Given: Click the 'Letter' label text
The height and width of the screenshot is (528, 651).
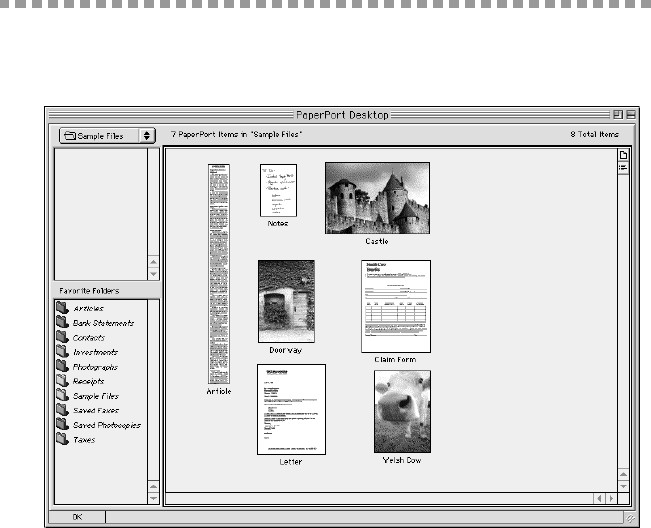Looking at the screenshot, I should 291,462.
